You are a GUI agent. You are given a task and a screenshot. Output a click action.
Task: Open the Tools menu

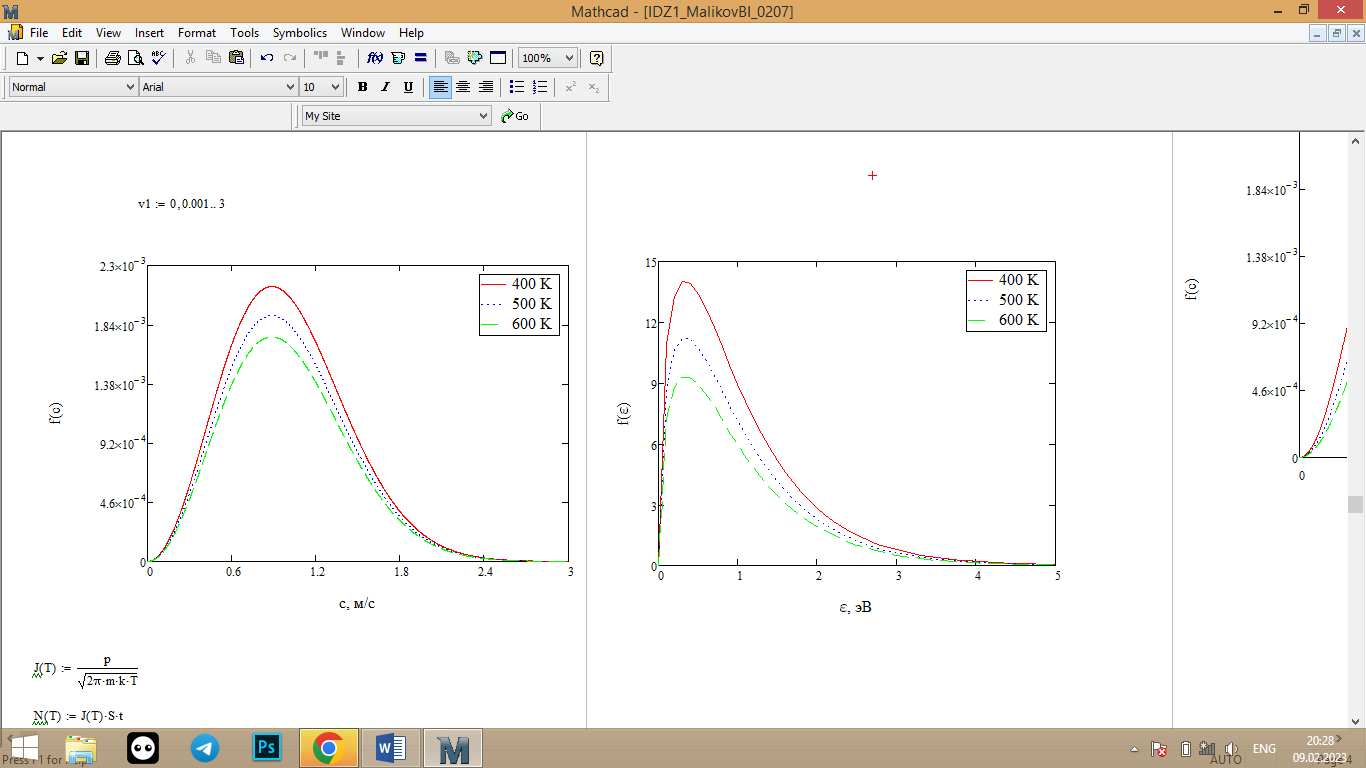coord(245,33)
